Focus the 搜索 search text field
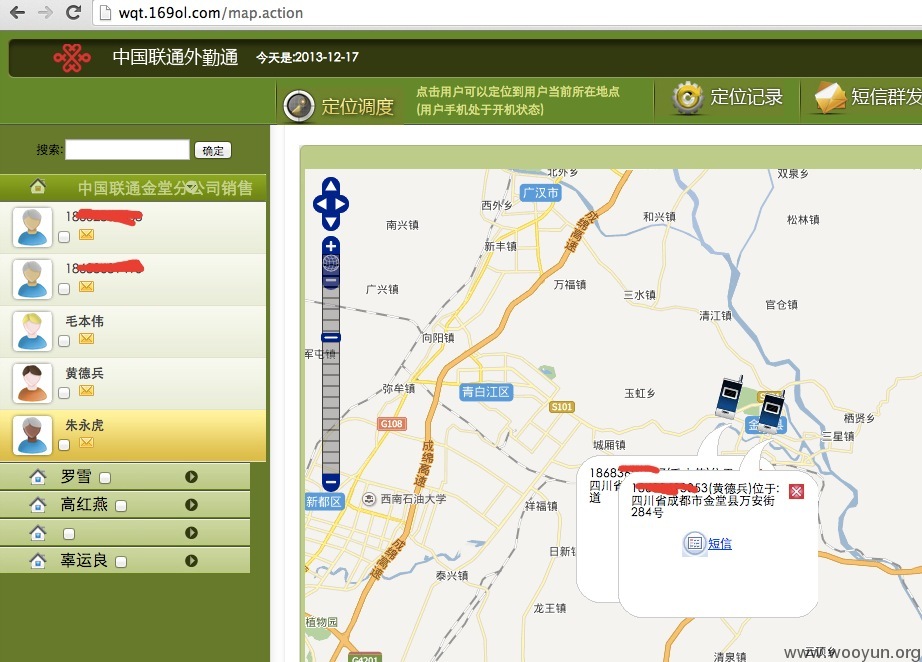This screenshot has height=662, width=922. click(x=128, y=150)
